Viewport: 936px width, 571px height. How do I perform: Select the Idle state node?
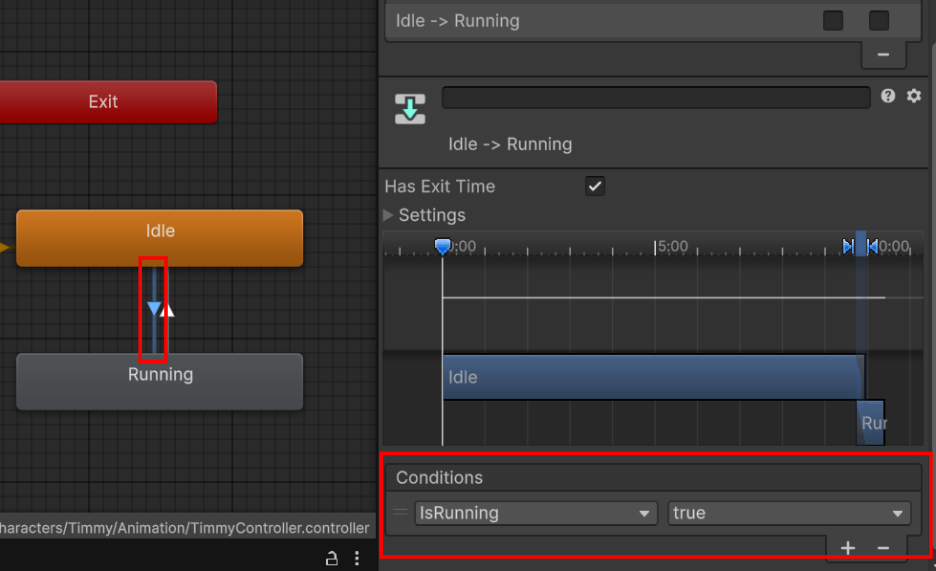[160, 238]
